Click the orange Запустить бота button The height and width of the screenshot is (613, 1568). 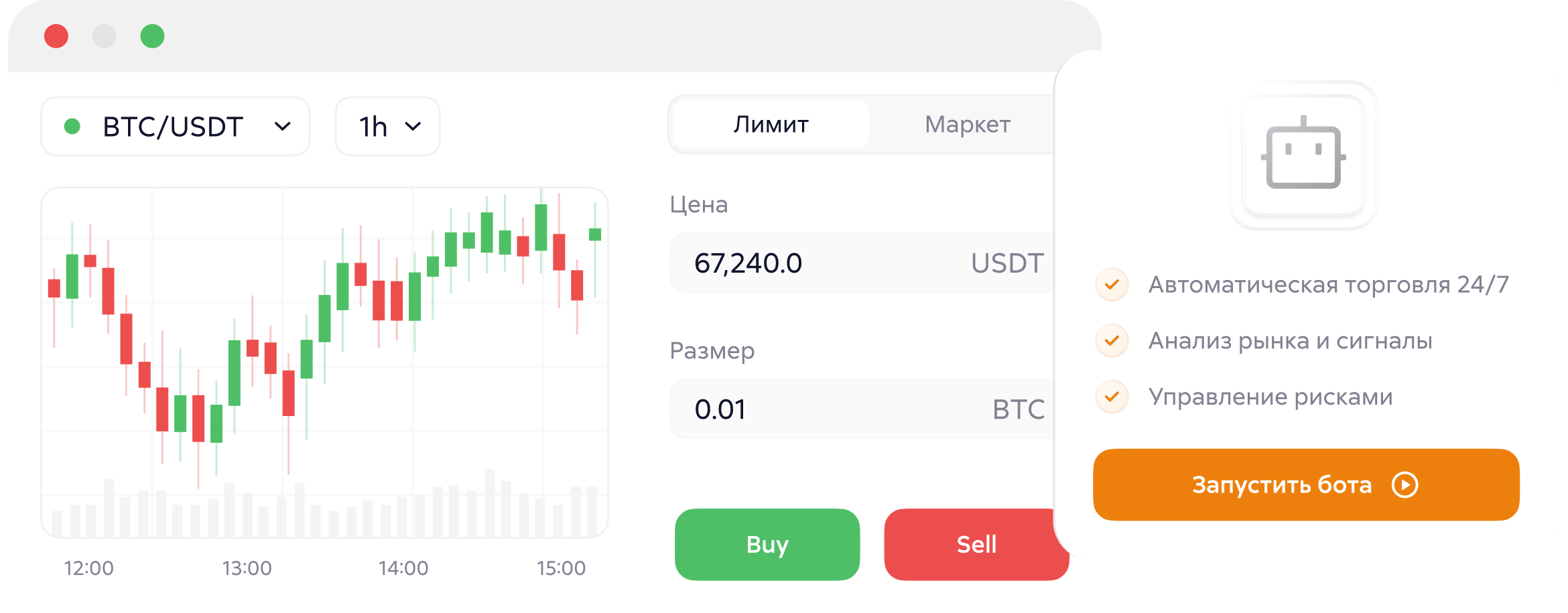pyautogui.click(x=1306, y=485)
